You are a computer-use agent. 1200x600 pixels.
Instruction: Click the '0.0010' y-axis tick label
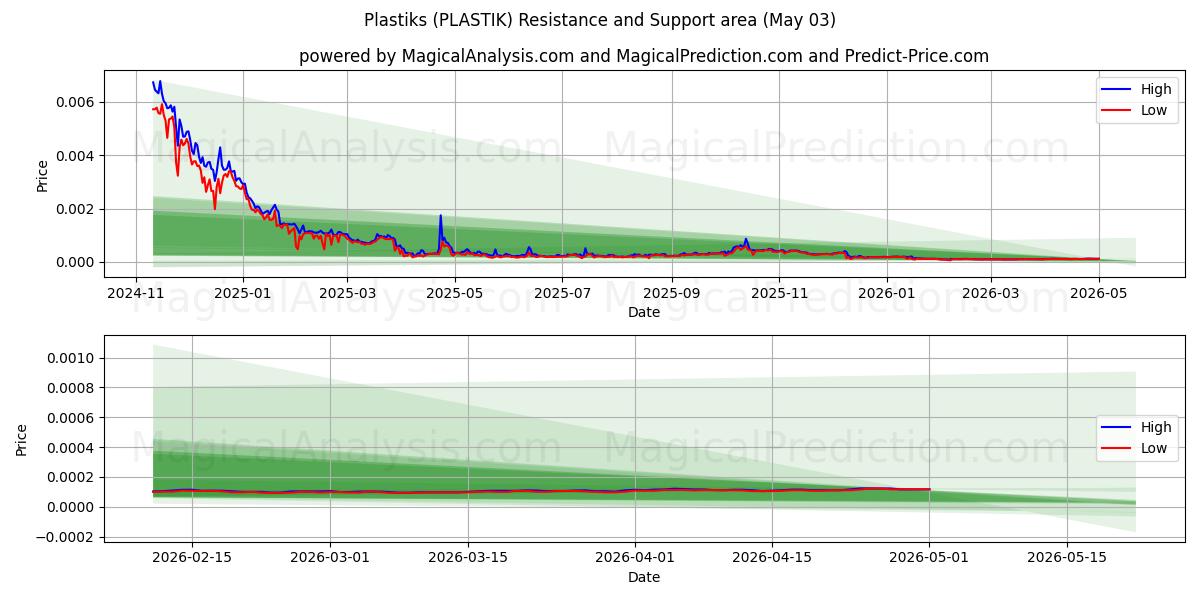[x=72, y=358]
